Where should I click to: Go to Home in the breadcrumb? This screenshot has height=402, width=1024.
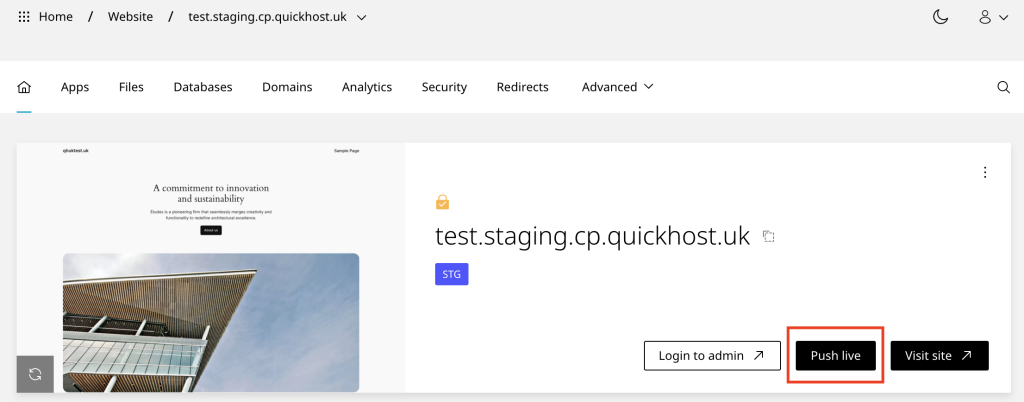coord(56,17)
